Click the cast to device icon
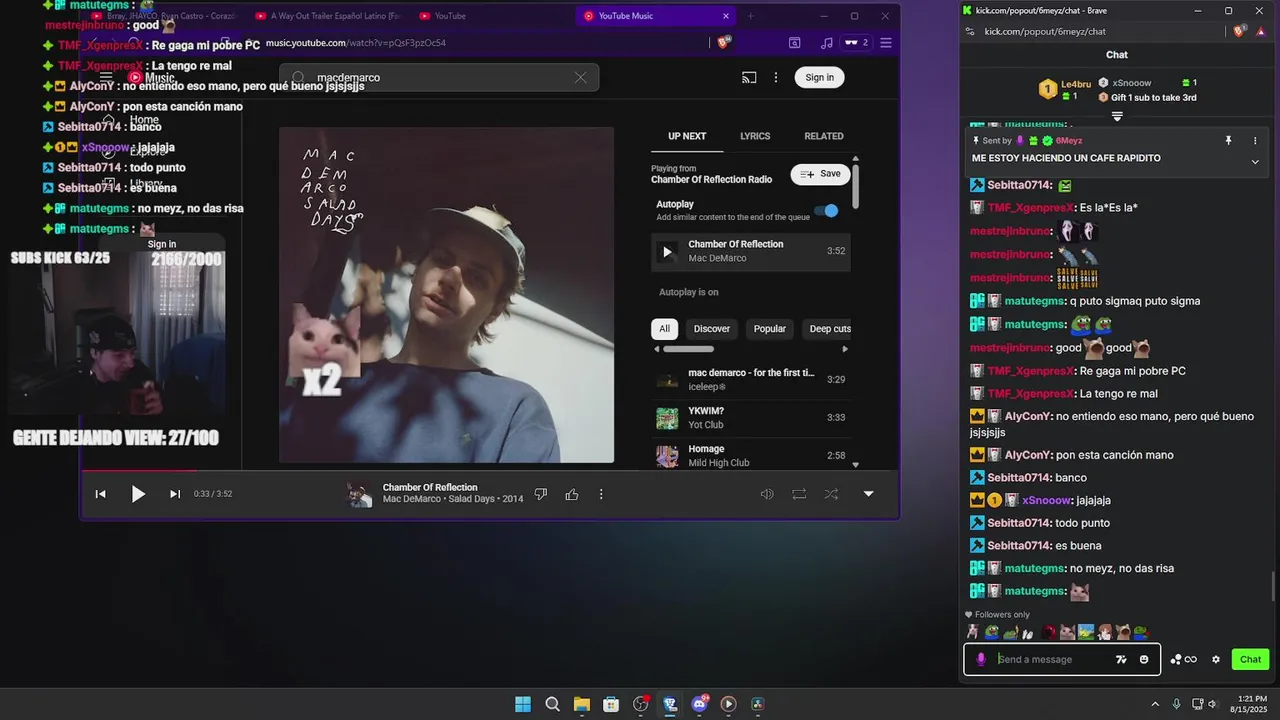The image size is (1280, 720). point(749,77)
